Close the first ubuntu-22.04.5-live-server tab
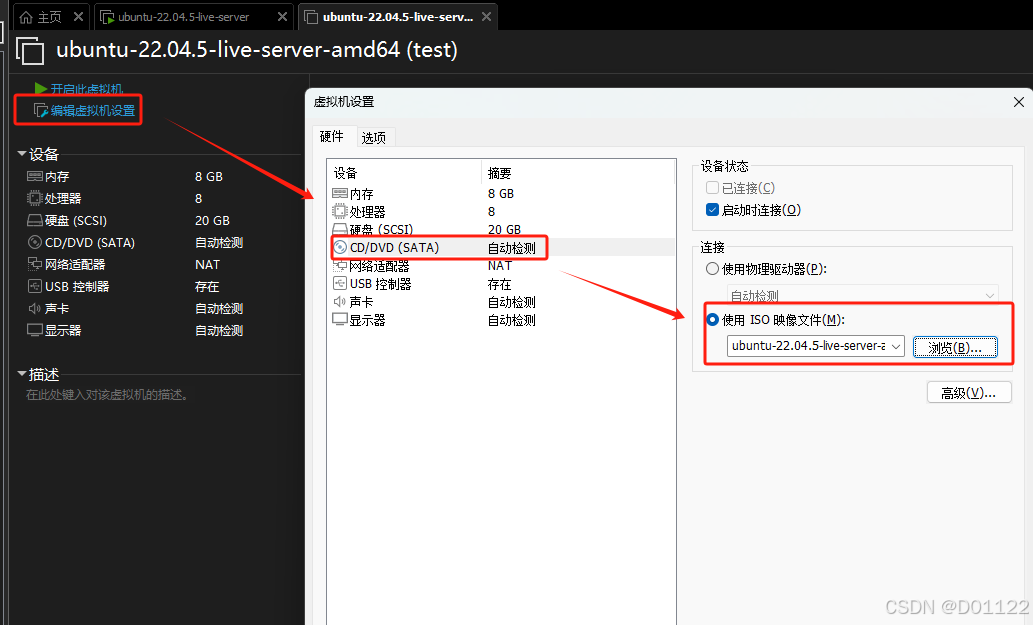The height and width of the screenshot is (625, 1033). [x=282, y=16]
